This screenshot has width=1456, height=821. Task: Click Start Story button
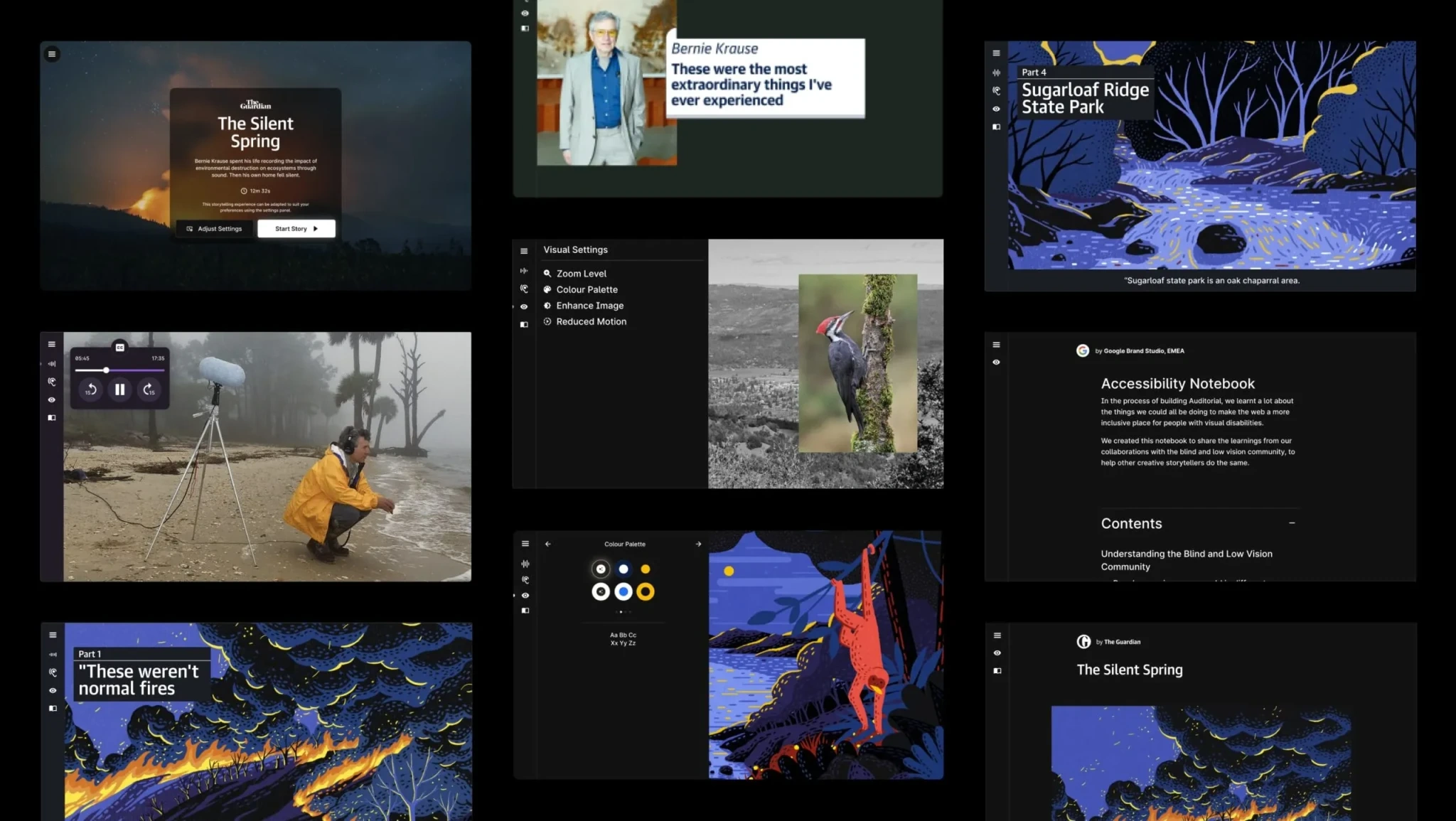tap(296, 229)
